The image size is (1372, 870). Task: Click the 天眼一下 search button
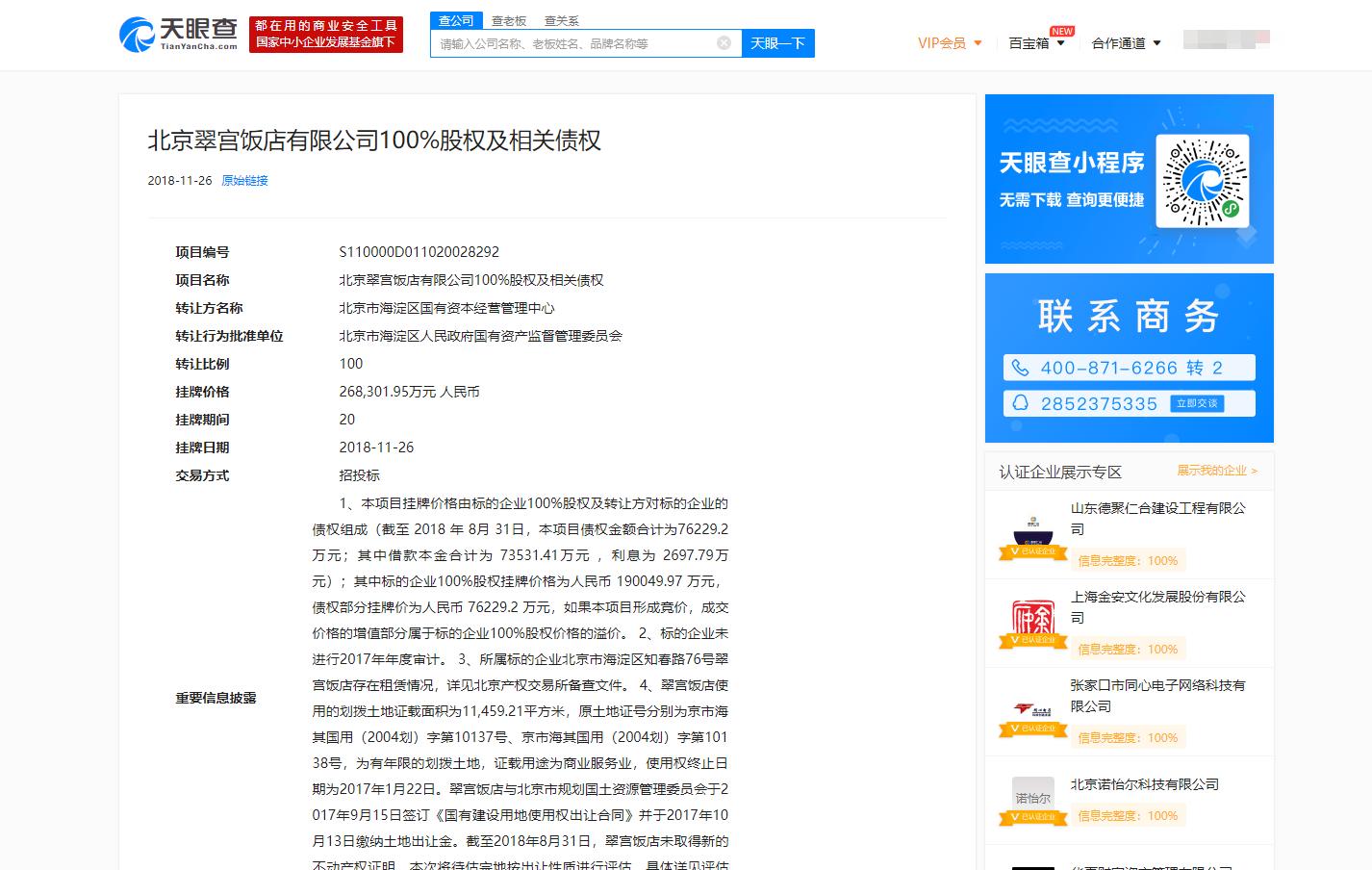777,42
